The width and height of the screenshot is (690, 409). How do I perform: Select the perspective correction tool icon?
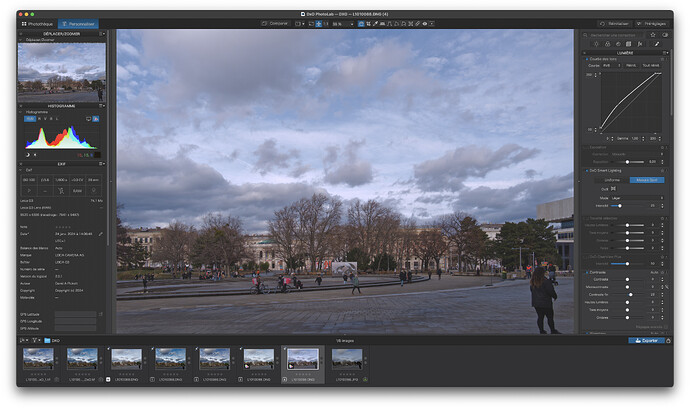click(x=389, y=24)
